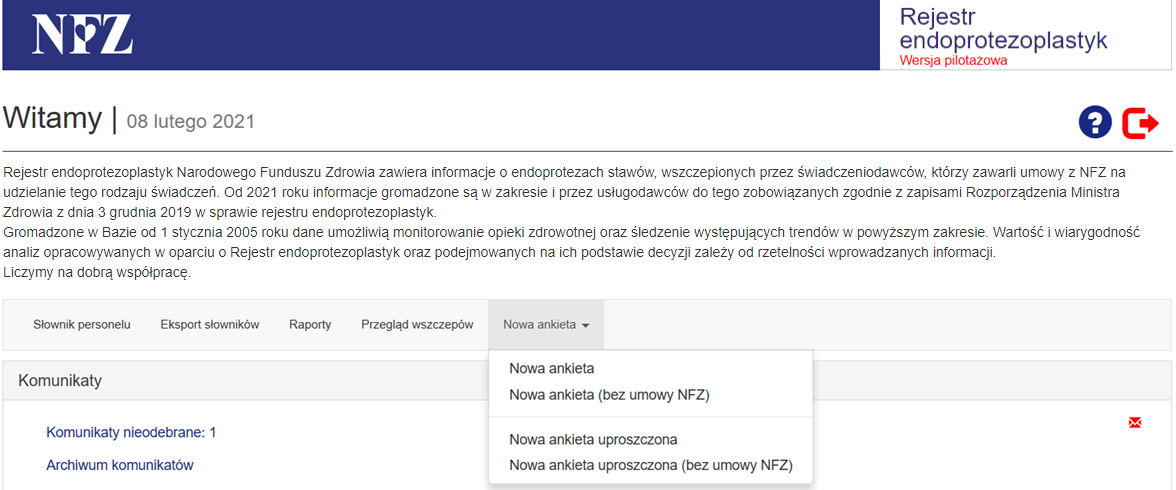
Task: Select Eksport słowników in navigation bar
Action: coord(210,325)
